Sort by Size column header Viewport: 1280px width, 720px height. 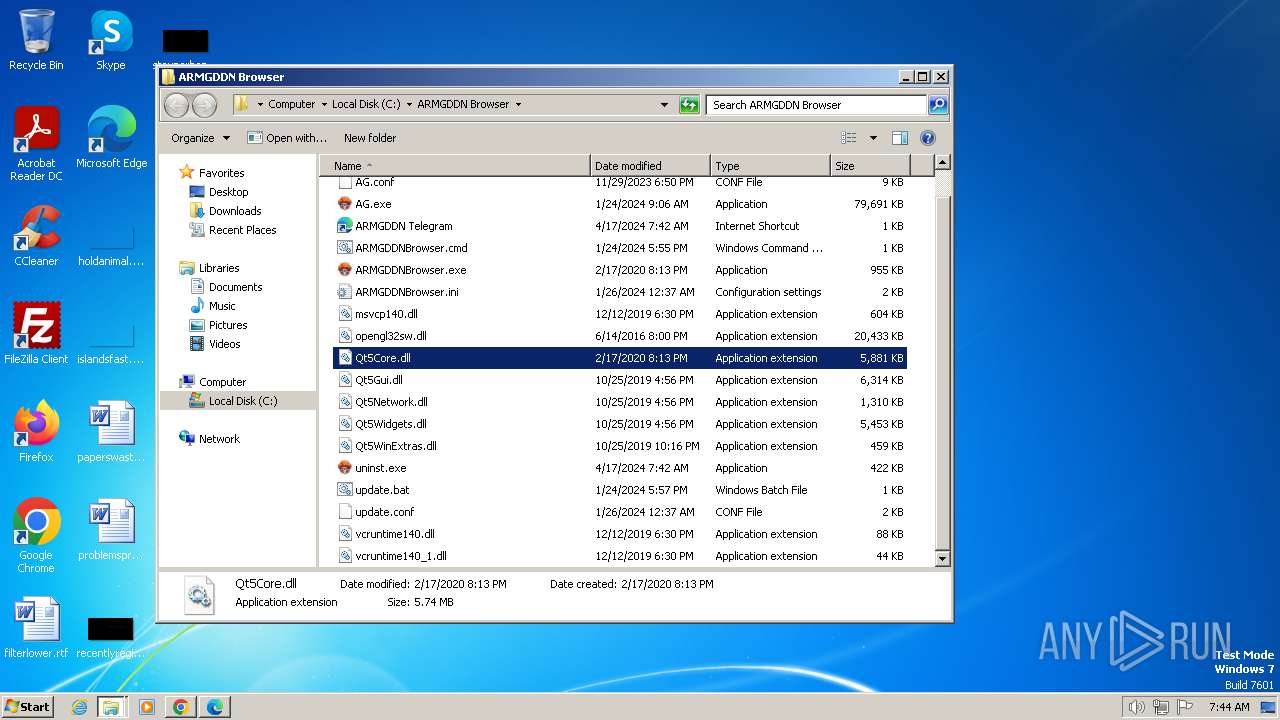click(x=870, y=166)
